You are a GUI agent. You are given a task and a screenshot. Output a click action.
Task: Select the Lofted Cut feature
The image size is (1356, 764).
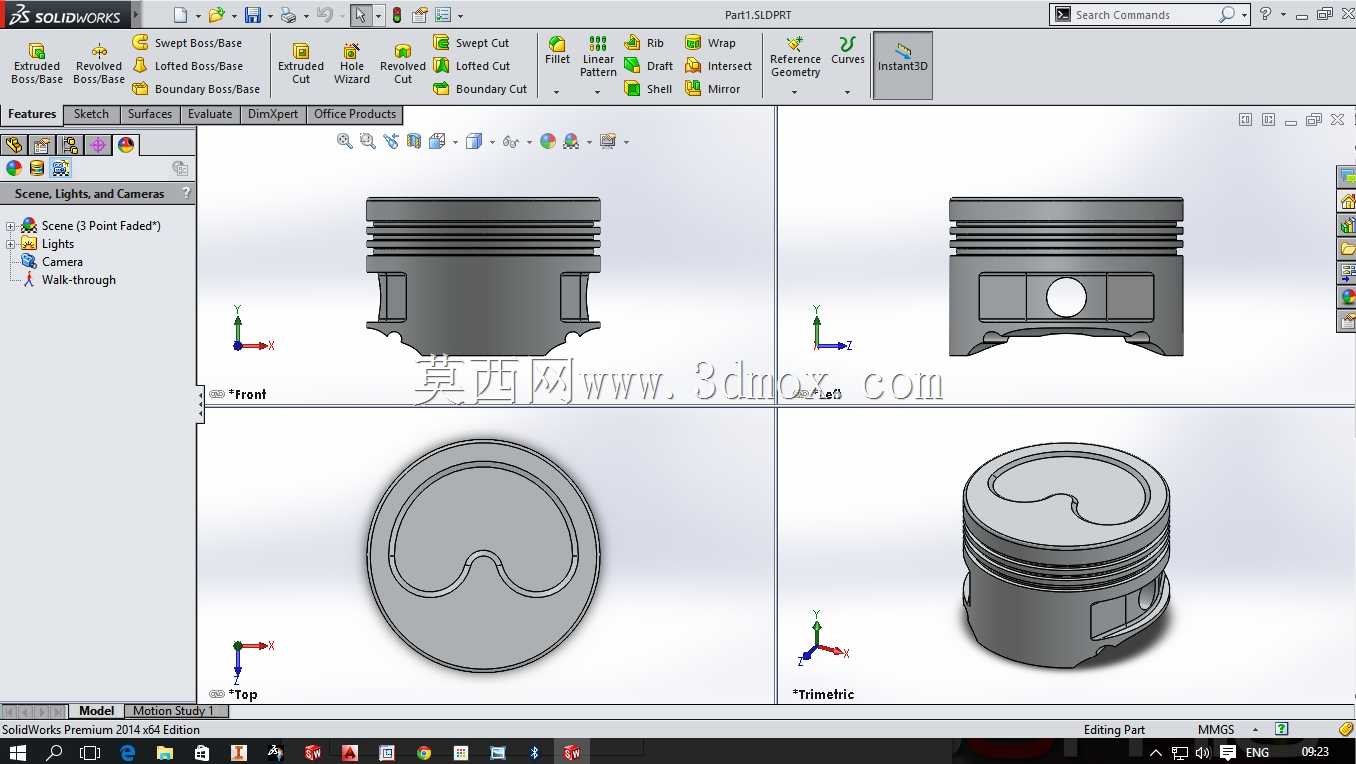[x=471, y=66]
